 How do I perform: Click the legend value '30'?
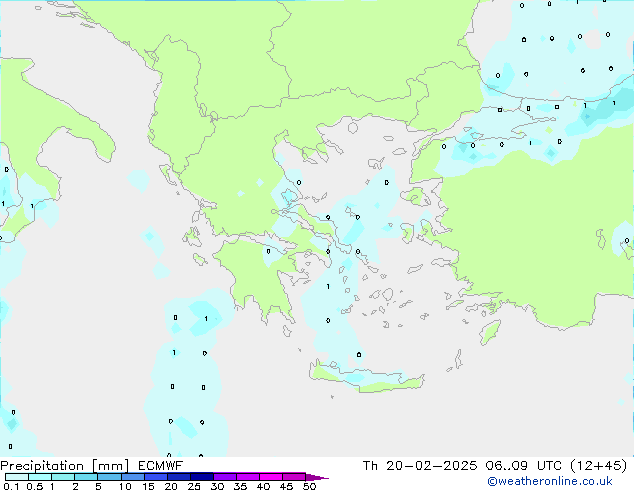tap(217, 486)
